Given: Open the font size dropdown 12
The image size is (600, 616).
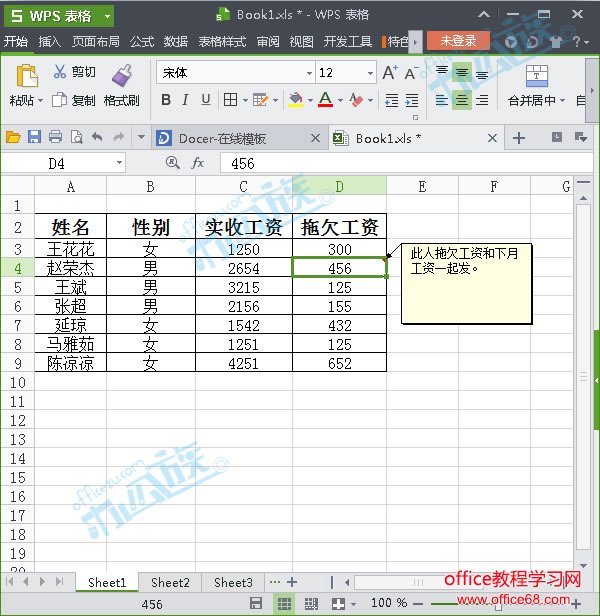Looking at the screenshot, I should pyautogui.click(x=370, y=73).
